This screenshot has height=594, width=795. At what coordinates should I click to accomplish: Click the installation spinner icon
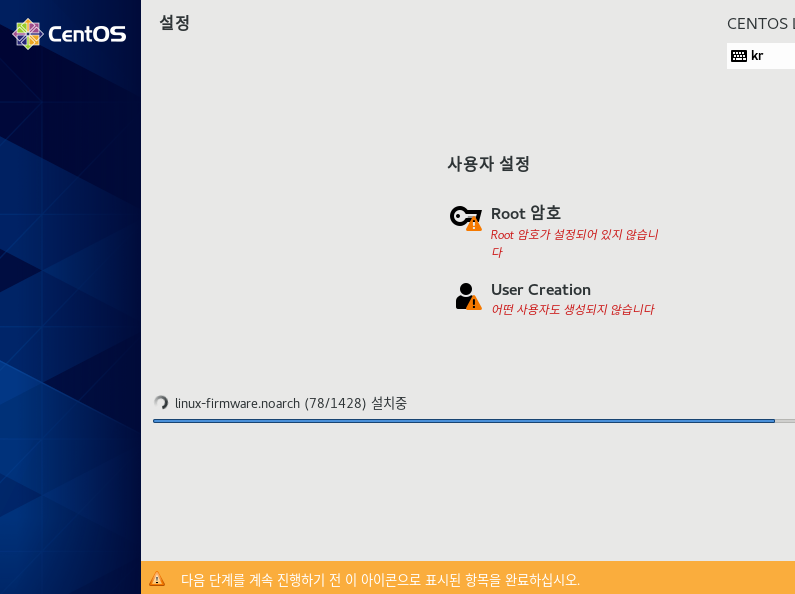161,402
